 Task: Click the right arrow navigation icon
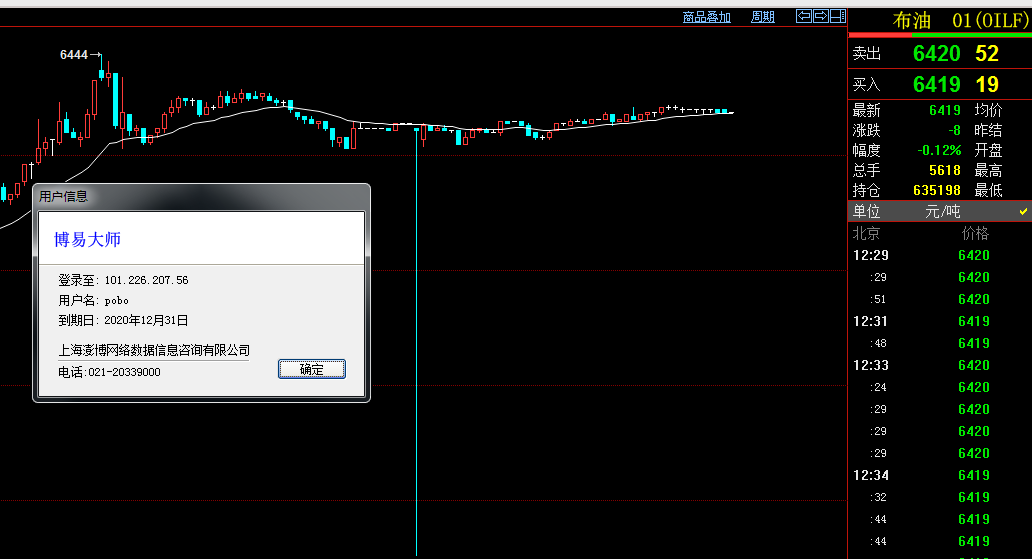click(821, 16)
